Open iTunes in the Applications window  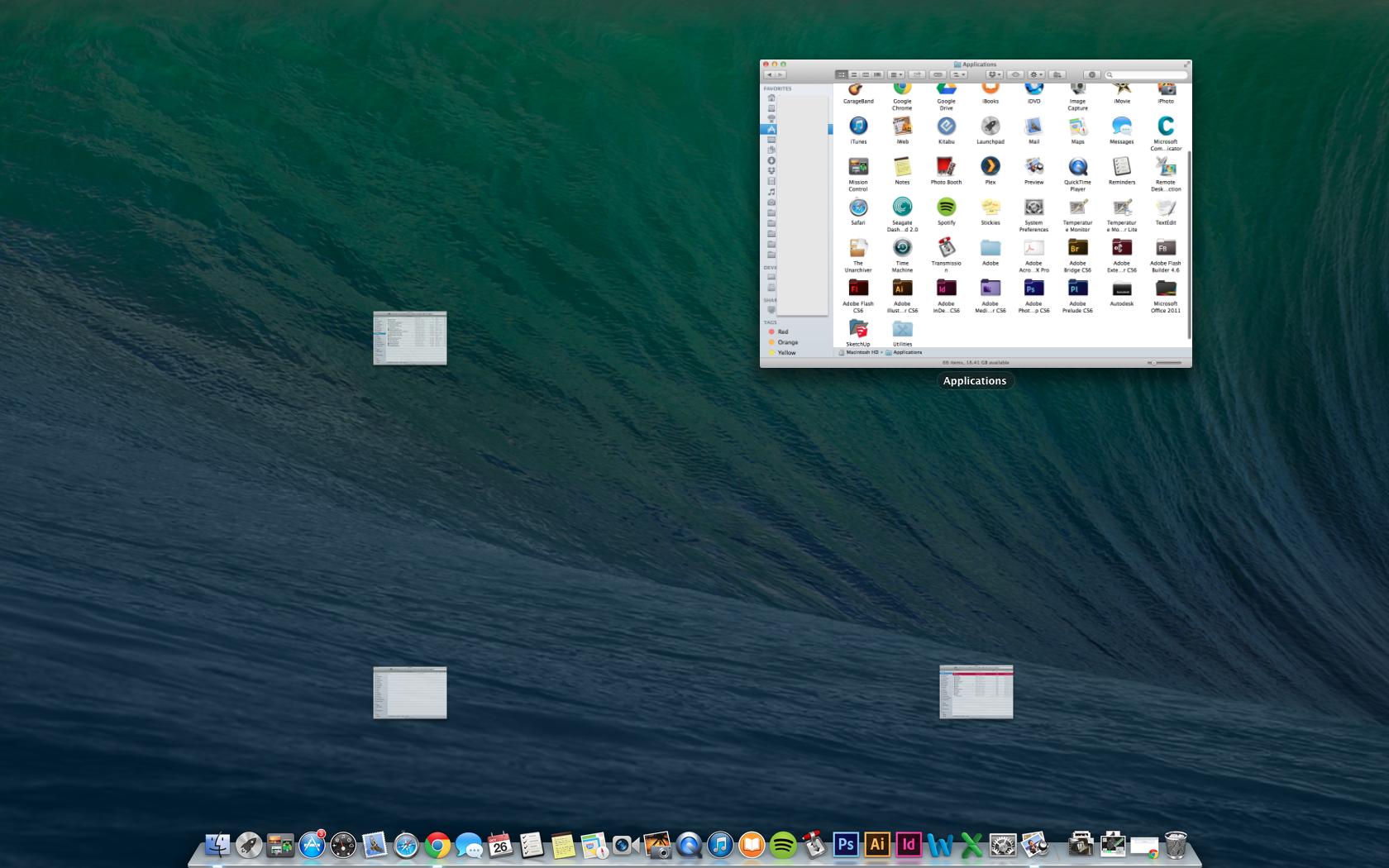[858, 126]
